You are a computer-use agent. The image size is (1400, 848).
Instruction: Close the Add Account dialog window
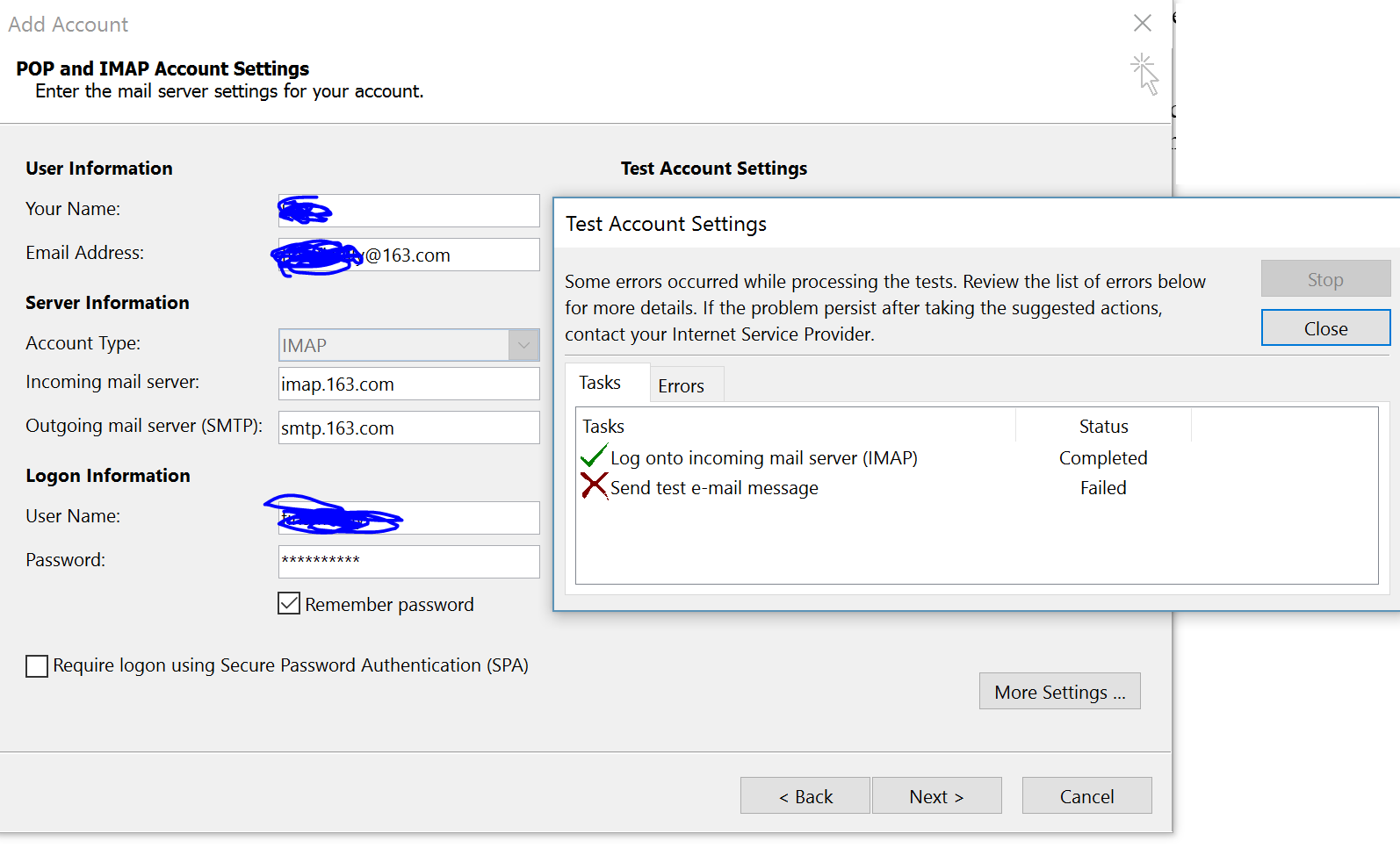[x=1142, y=24]
